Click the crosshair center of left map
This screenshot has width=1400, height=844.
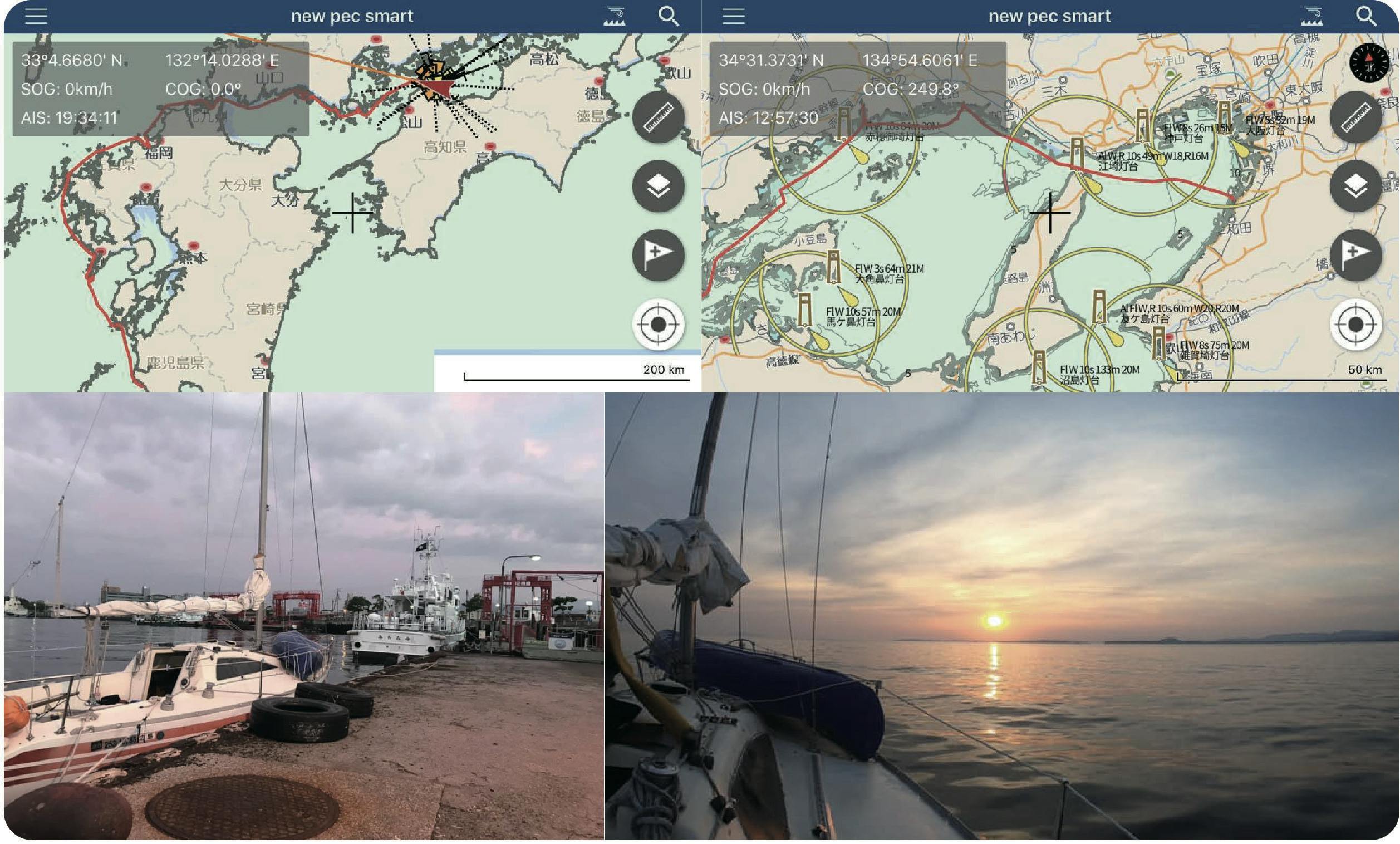353,213
